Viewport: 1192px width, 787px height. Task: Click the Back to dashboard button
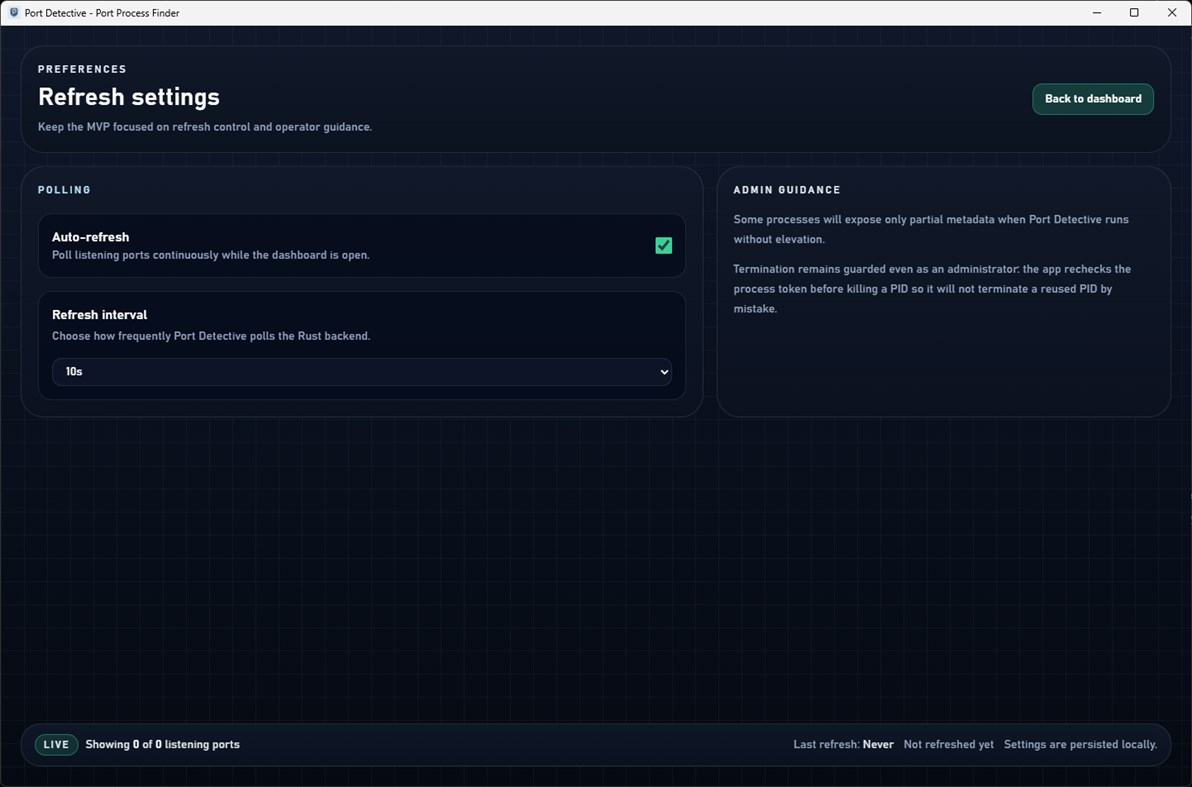1092,99
